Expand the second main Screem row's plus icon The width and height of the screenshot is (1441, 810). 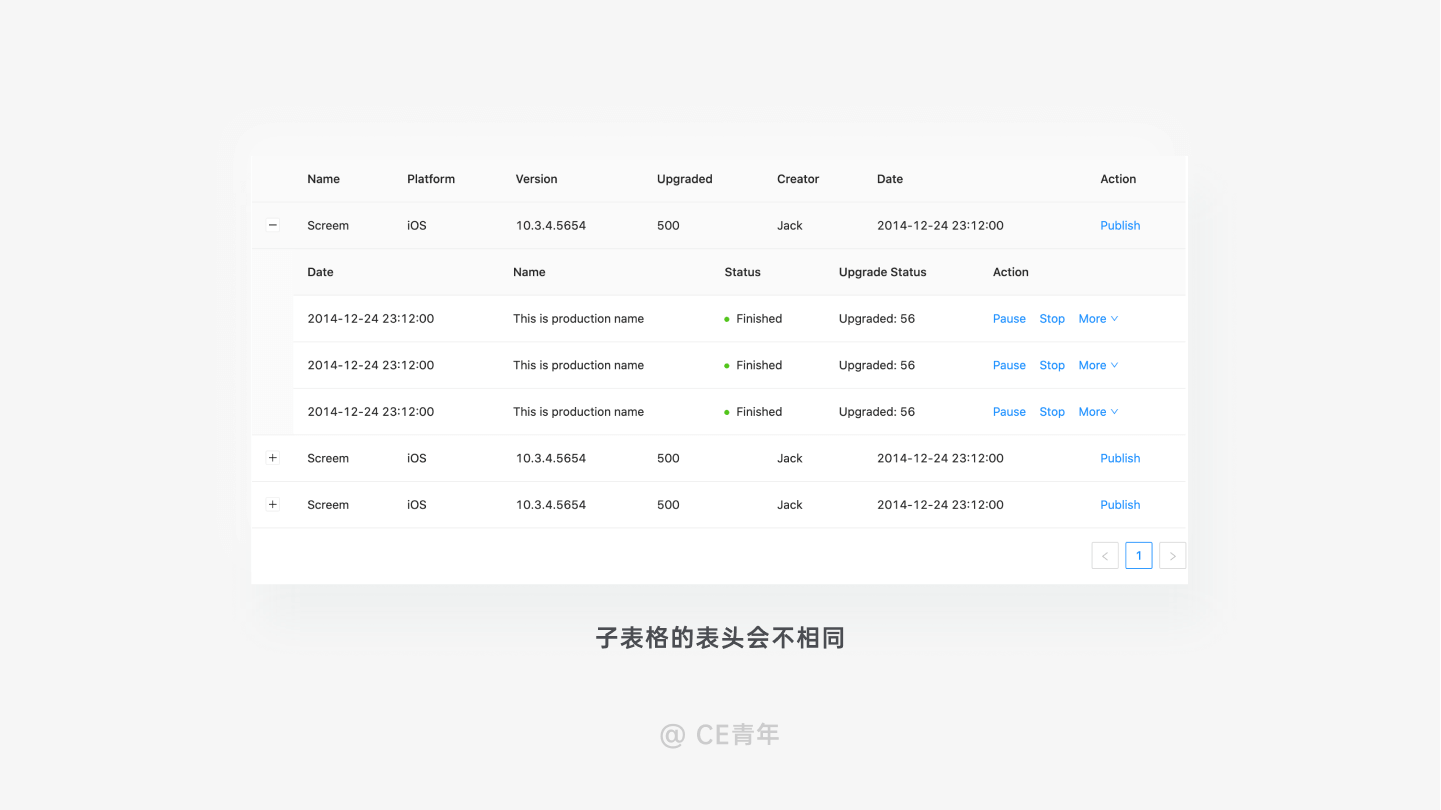272,458
